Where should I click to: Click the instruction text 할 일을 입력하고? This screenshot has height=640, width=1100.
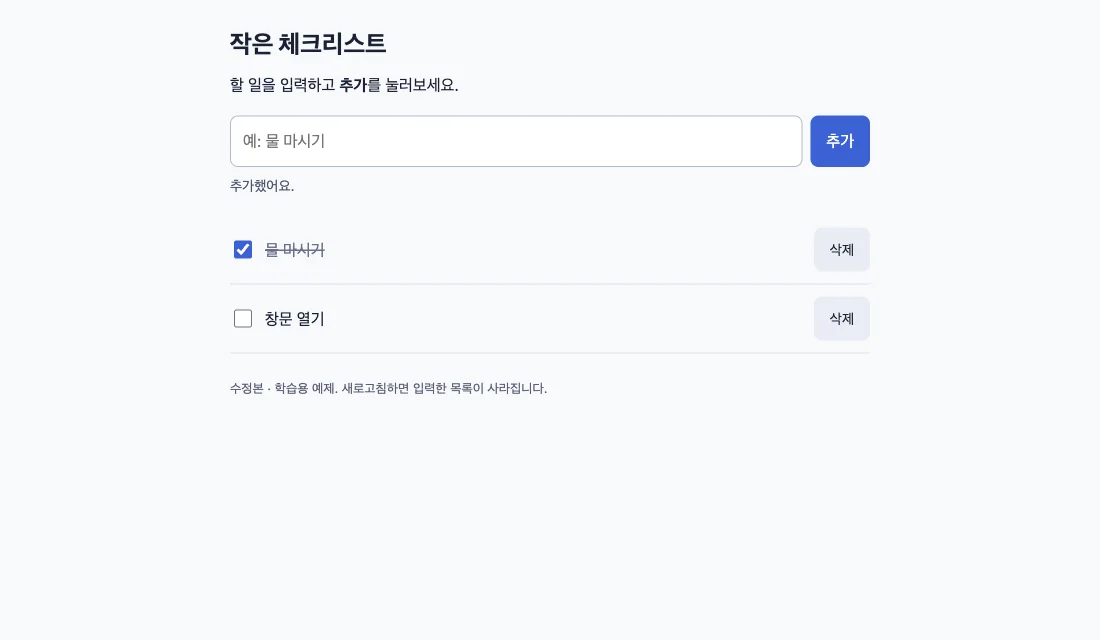tap(283, 85)
